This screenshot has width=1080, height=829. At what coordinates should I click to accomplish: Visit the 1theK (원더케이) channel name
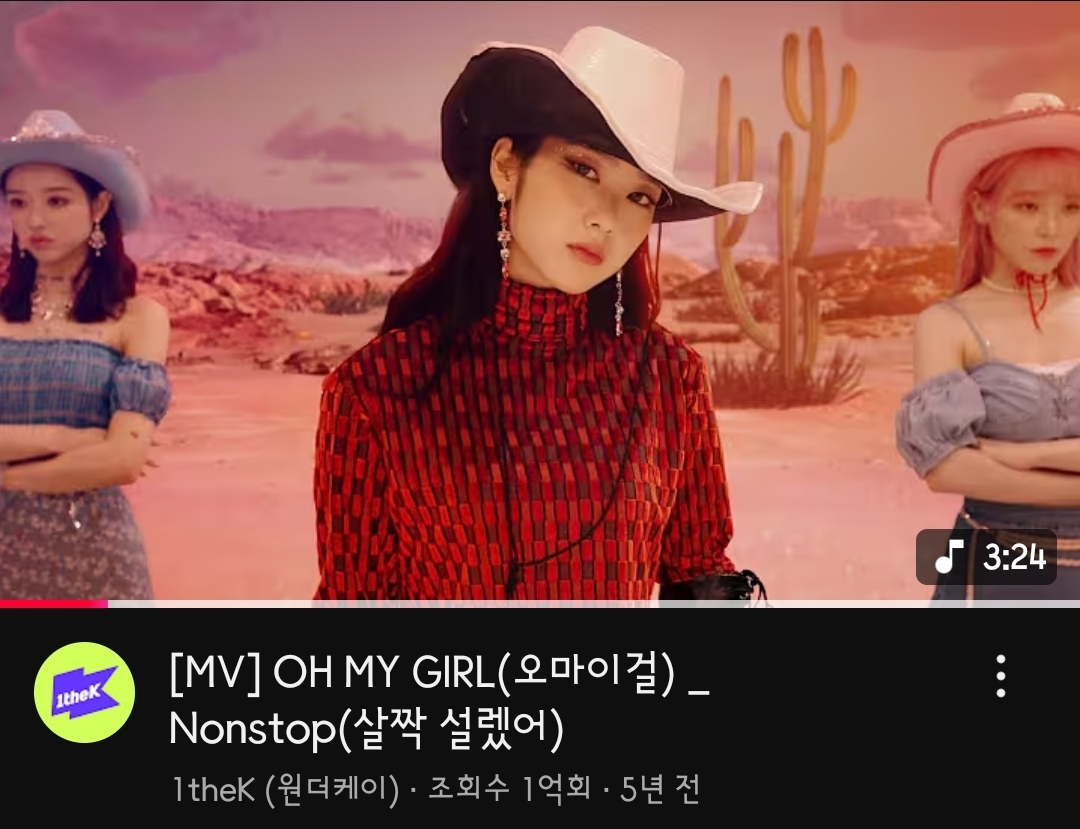(x=286, y=789)
